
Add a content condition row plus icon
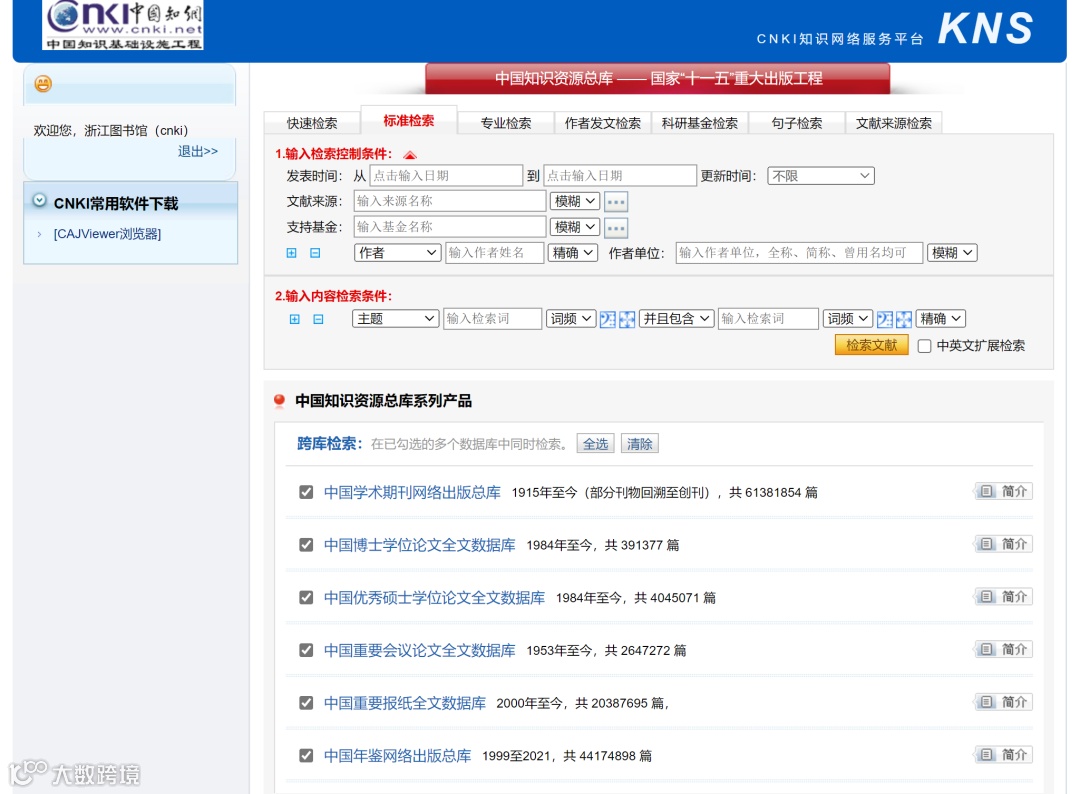coord(295,319)
